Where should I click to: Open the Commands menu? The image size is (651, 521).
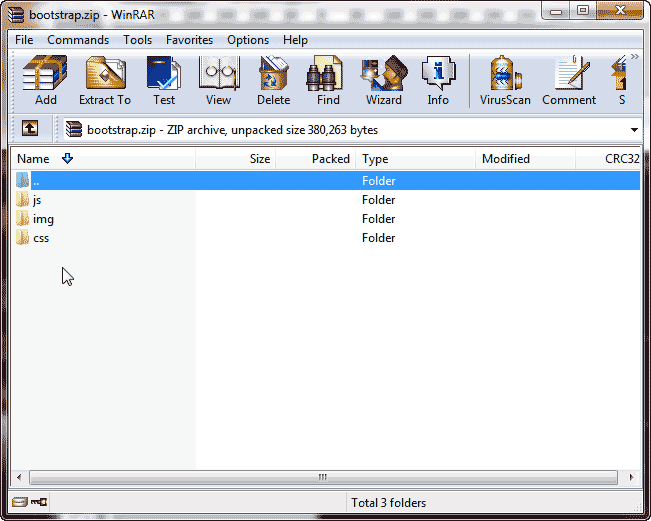click(x=78, y=40)
